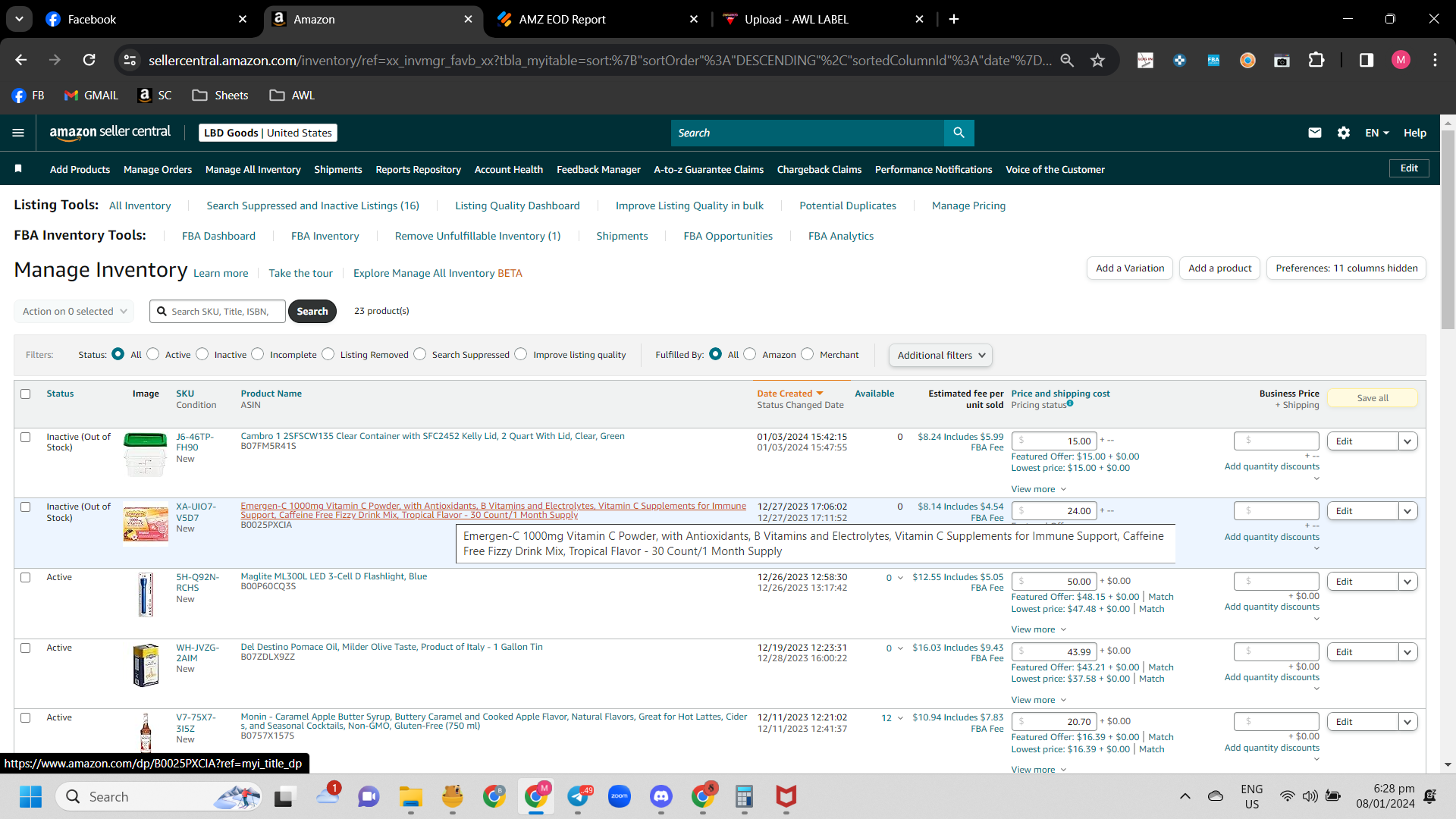1456x819 pixels.
Task: Click the Maglite price field showing 50.00
Action: [1054, 581]
